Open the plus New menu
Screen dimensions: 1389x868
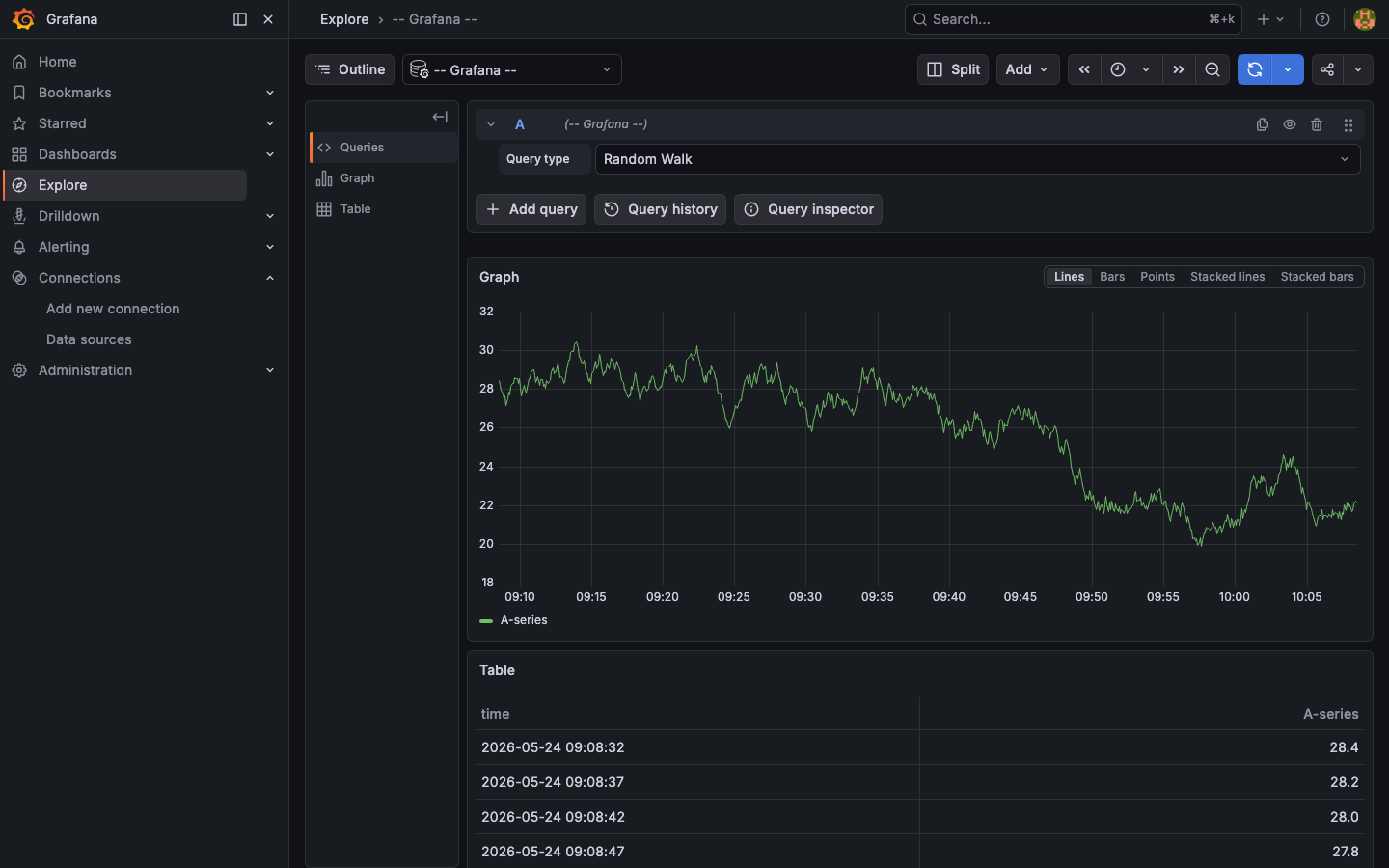pos(1270,19)
